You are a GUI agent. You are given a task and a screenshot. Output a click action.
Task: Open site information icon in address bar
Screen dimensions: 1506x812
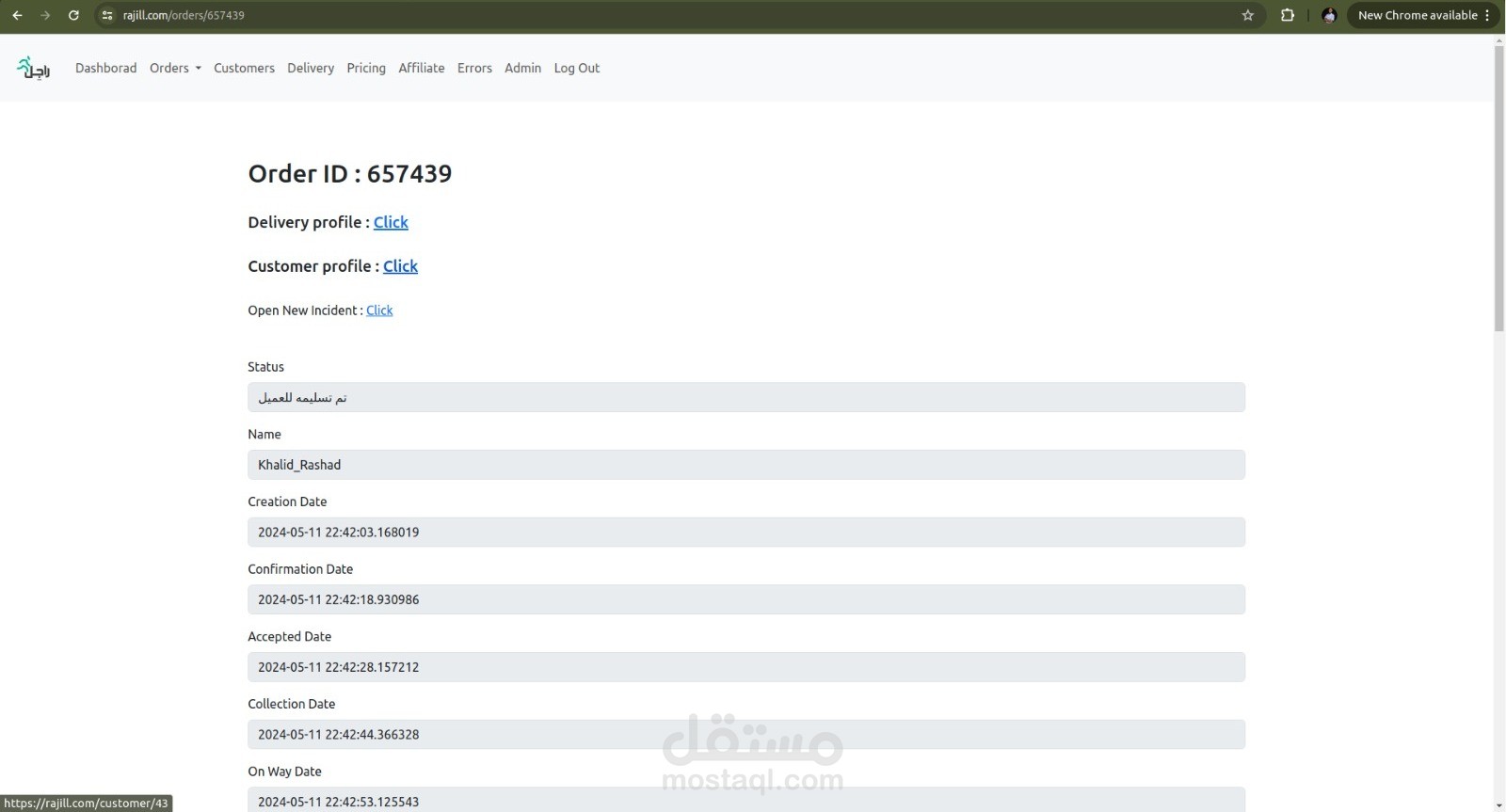coord(107,15)
